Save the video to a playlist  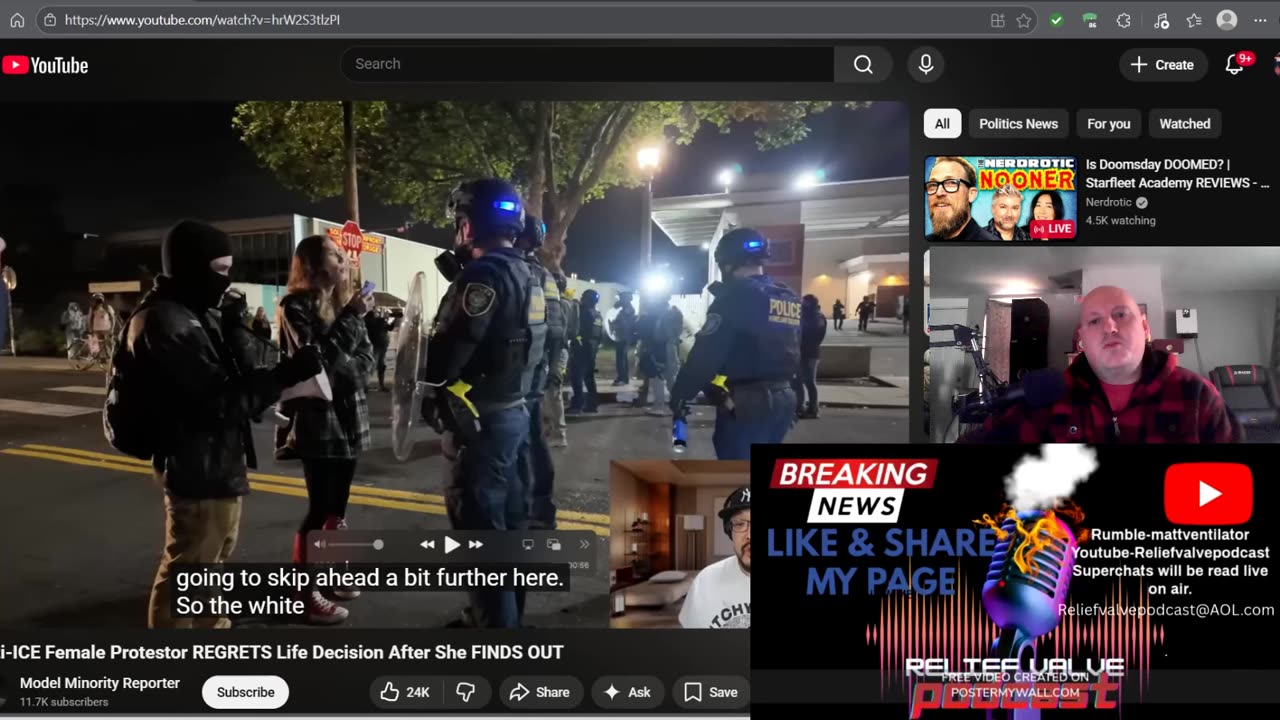tap(711, 692)
